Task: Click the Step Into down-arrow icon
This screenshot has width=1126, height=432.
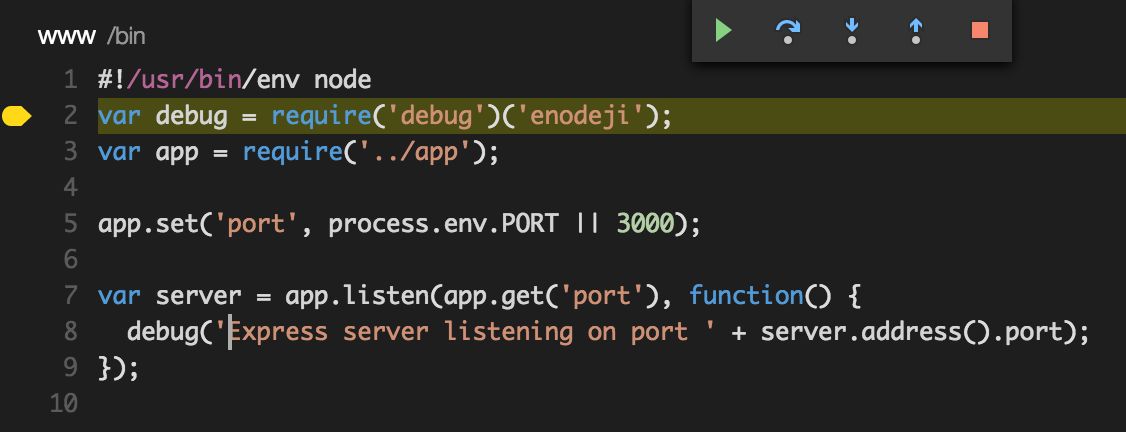Action: [852, 30]
